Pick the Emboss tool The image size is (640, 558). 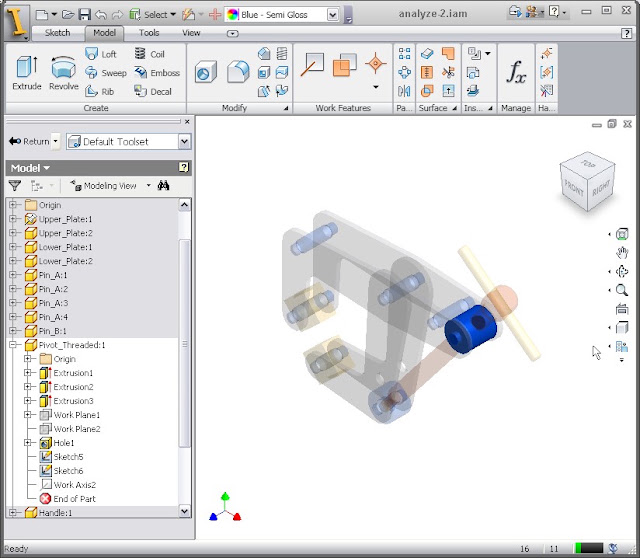coord(157,73)
